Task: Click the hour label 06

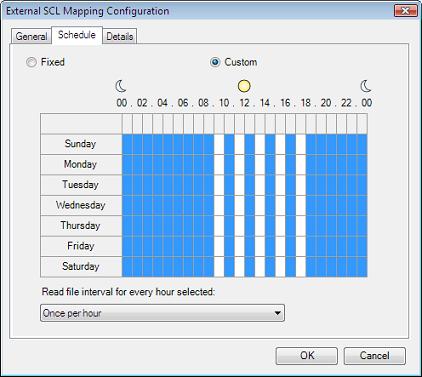Action: (x=183, y=103)
